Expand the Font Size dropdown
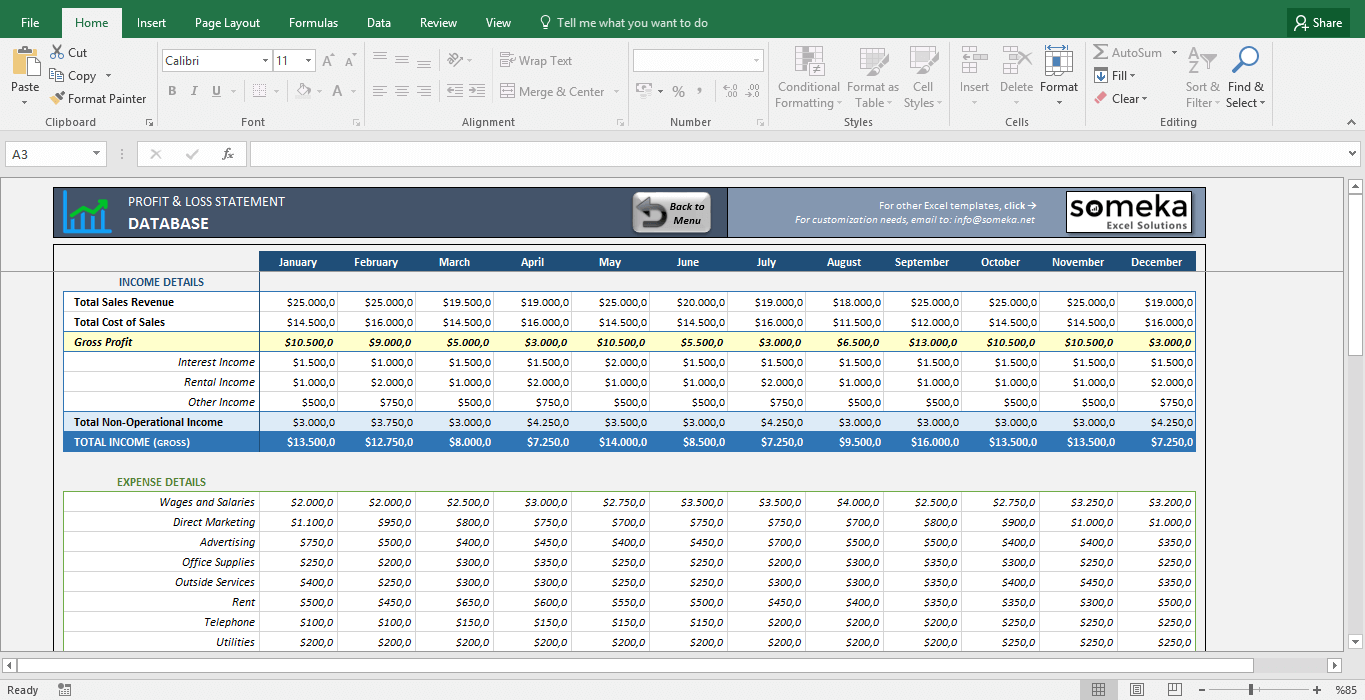1365x700 pixels. [309, 60]
